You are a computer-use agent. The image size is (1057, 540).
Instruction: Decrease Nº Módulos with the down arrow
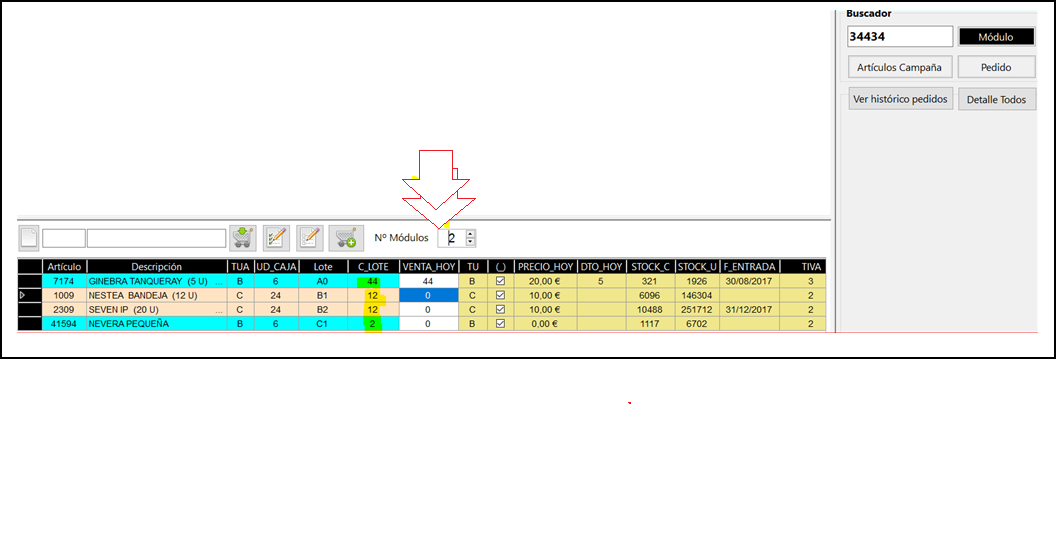471,242
